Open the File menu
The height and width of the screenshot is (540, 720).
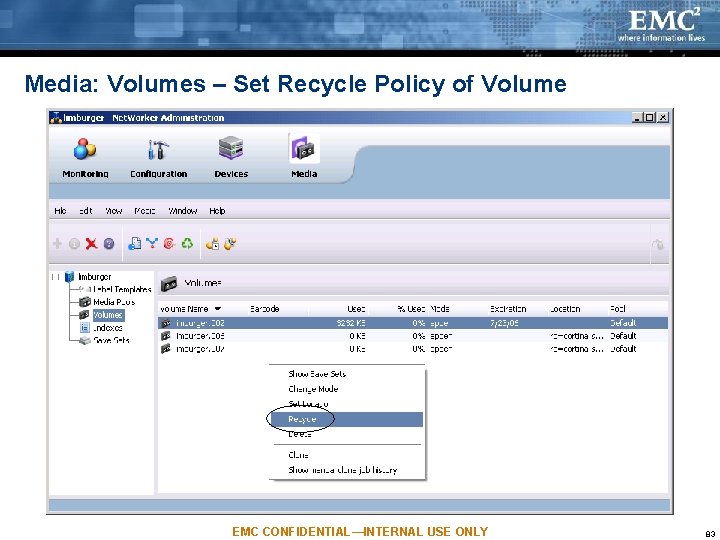(x=60, y=211)
